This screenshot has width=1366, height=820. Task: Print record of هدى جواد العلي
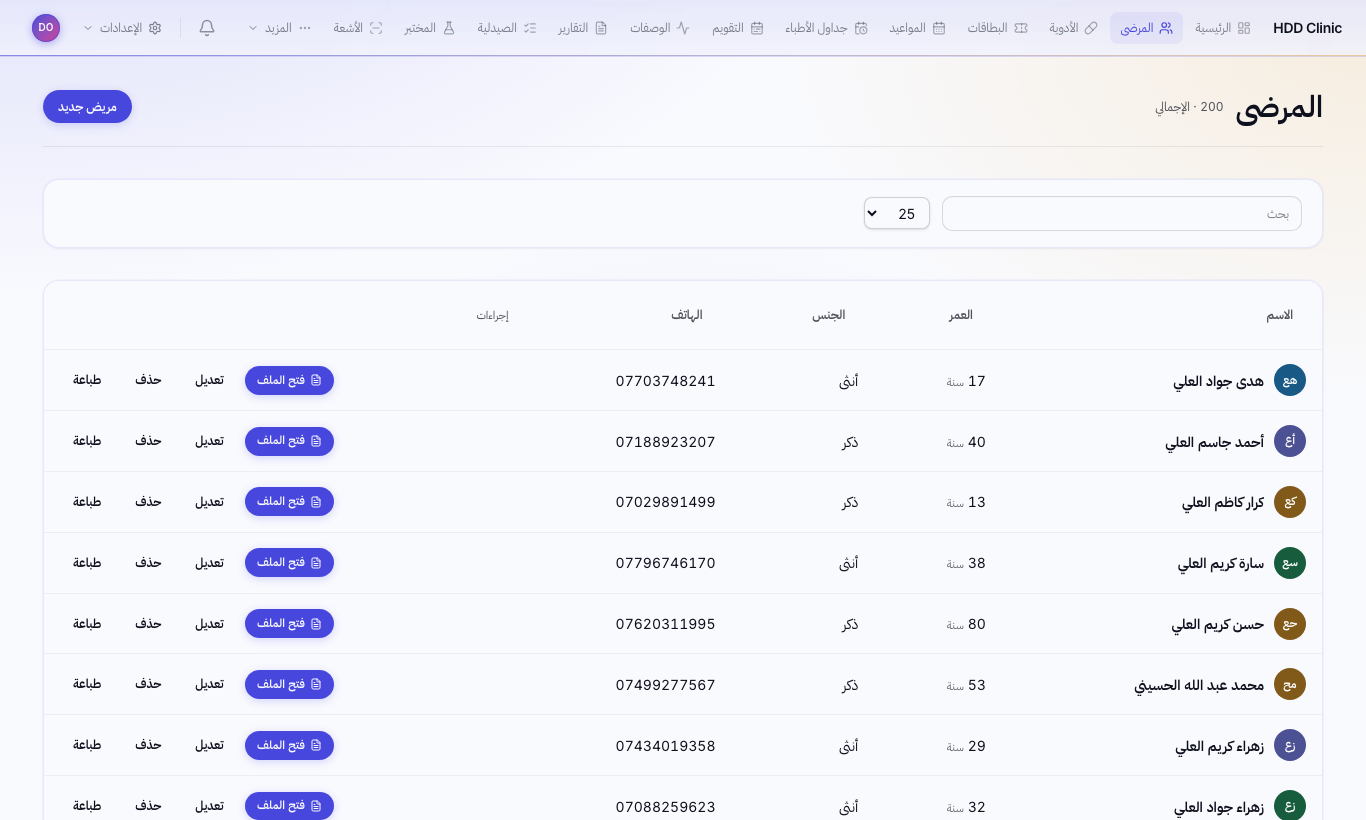[x=87, y=380]
